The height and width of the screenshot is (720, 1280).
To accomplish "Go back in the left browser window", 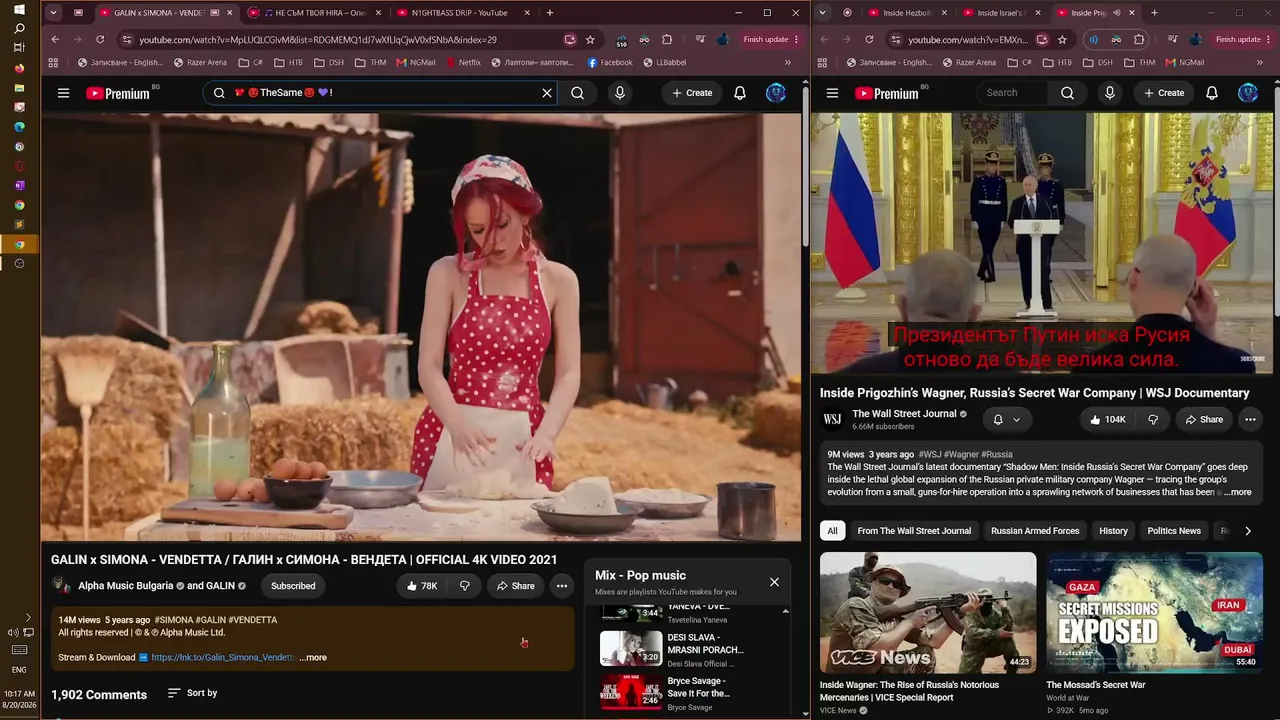I will (x=55, y=40).
